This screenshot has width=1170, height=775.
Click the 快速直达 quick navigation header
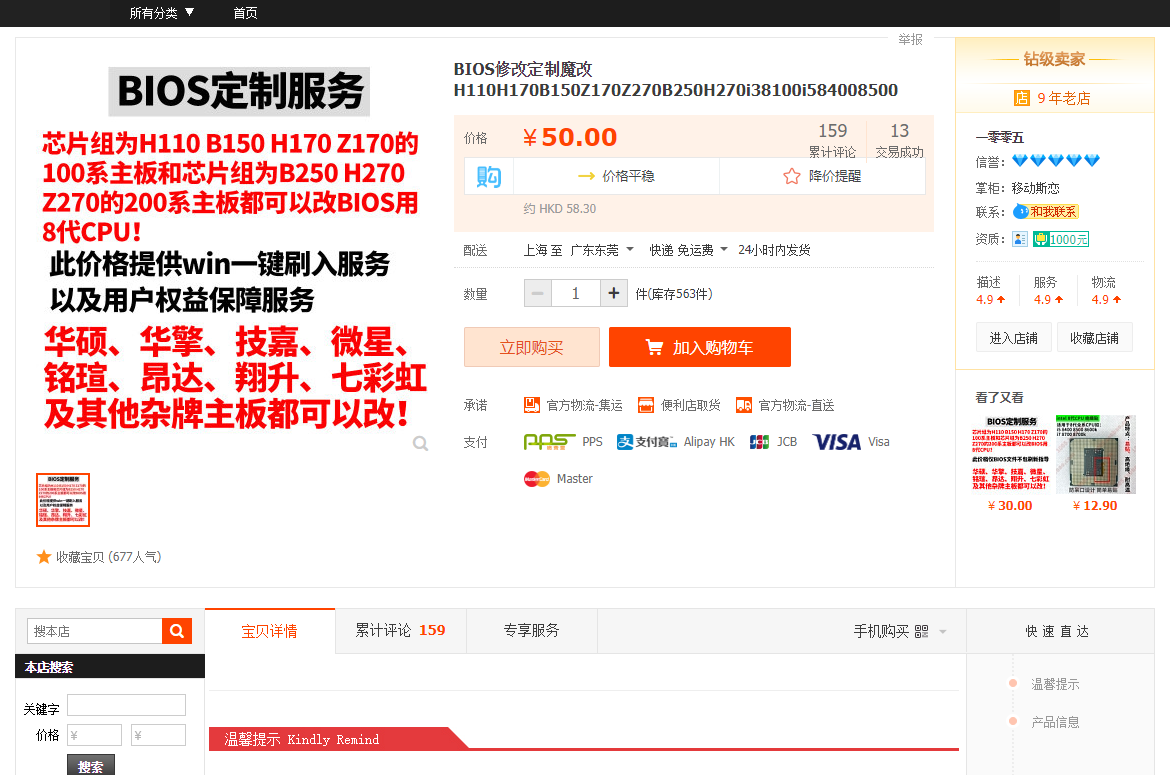click(x=1057, y=631)
